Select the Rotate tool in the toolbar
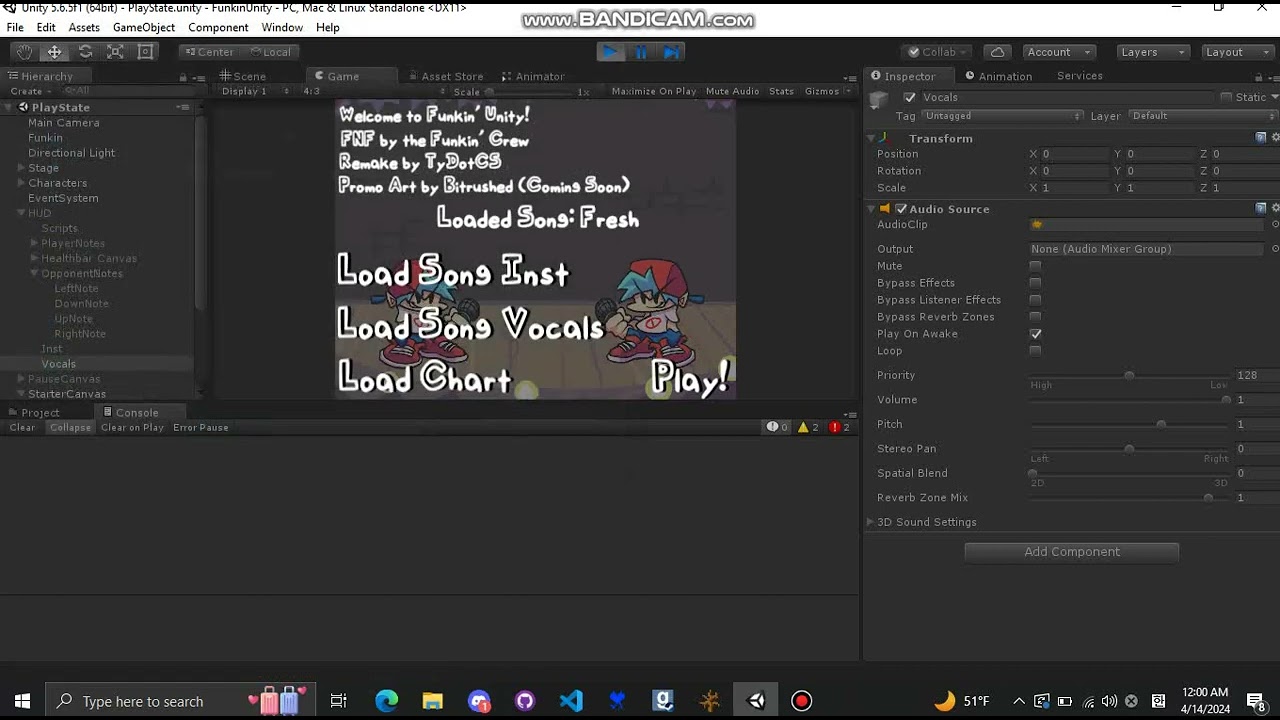 point(85,52)
